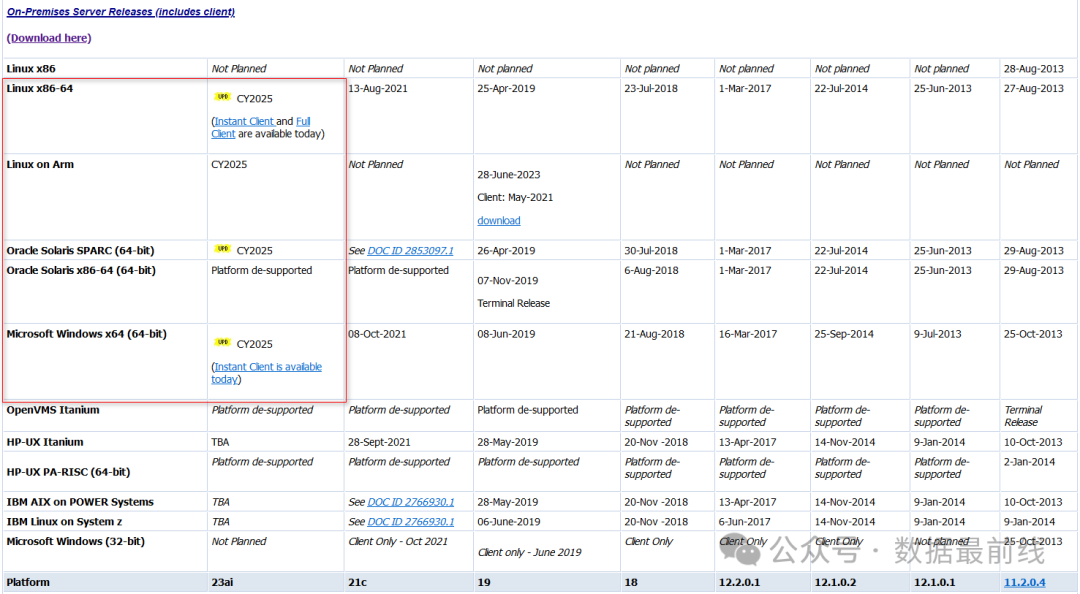
Task: Select 'HP-UX PA-RISC (64-bit)' row header
Action: tap(68, 472)
